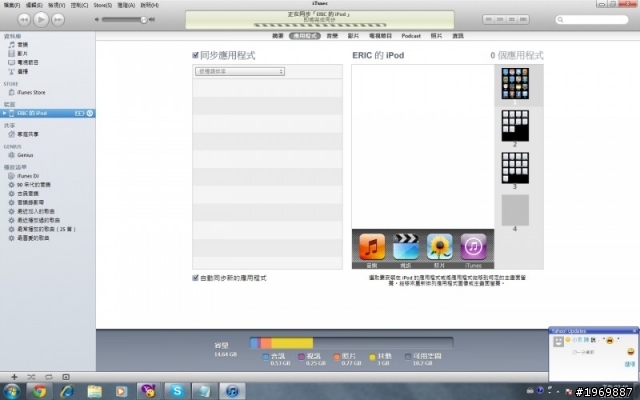Click the Previous track rewind button
640x400 pixels.
click(24, 19)
